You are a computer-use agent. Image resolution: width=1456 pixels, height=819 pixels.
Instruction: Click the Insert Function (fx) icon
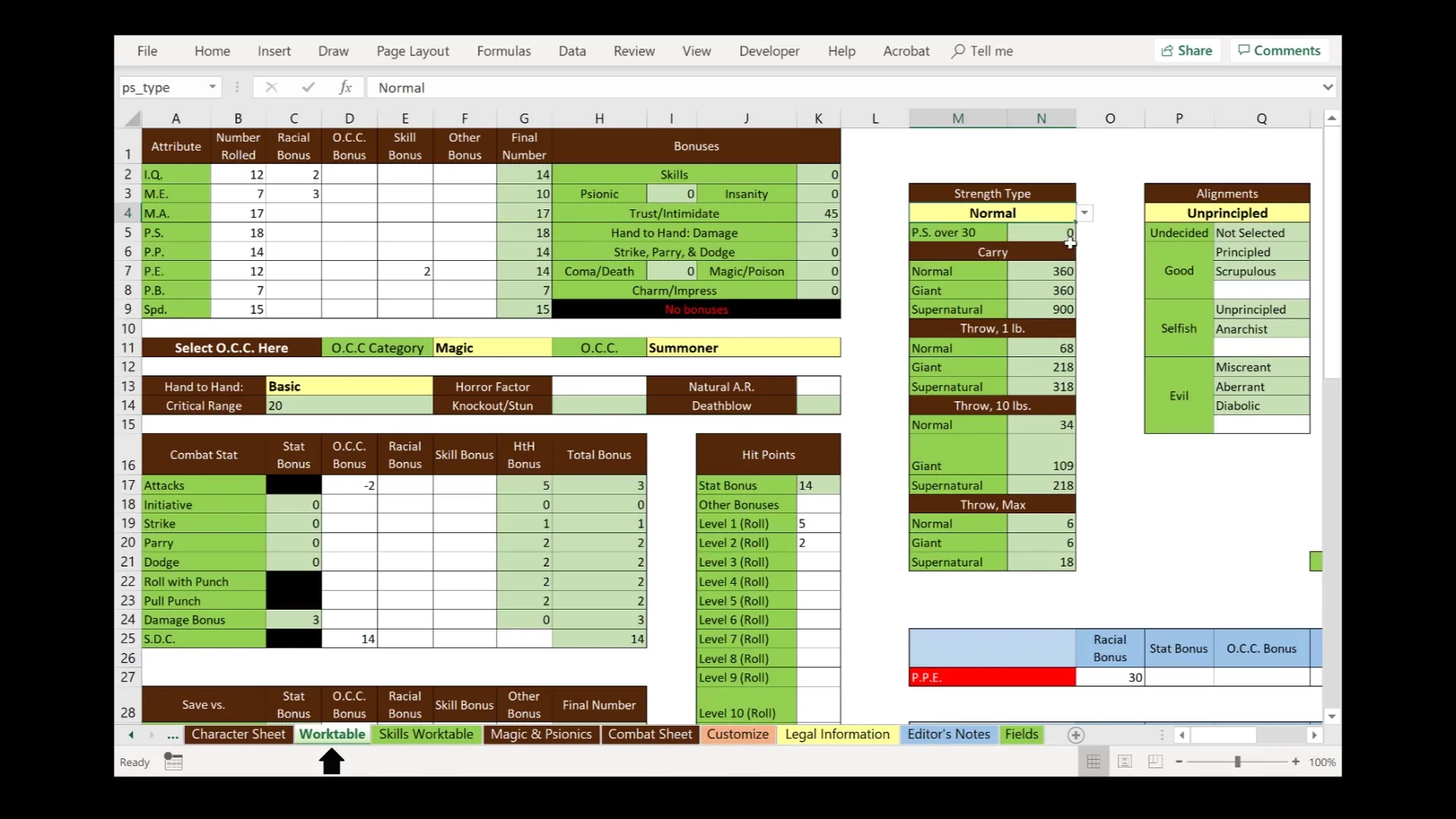coord(346,87)
